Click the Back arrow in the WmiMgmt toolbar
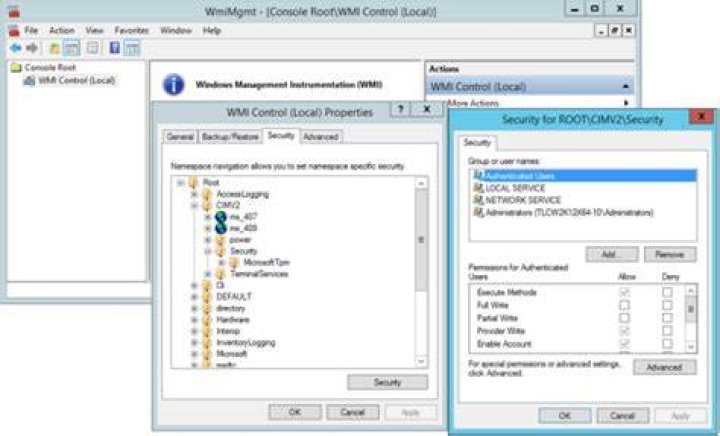 (x=16, y=48)
